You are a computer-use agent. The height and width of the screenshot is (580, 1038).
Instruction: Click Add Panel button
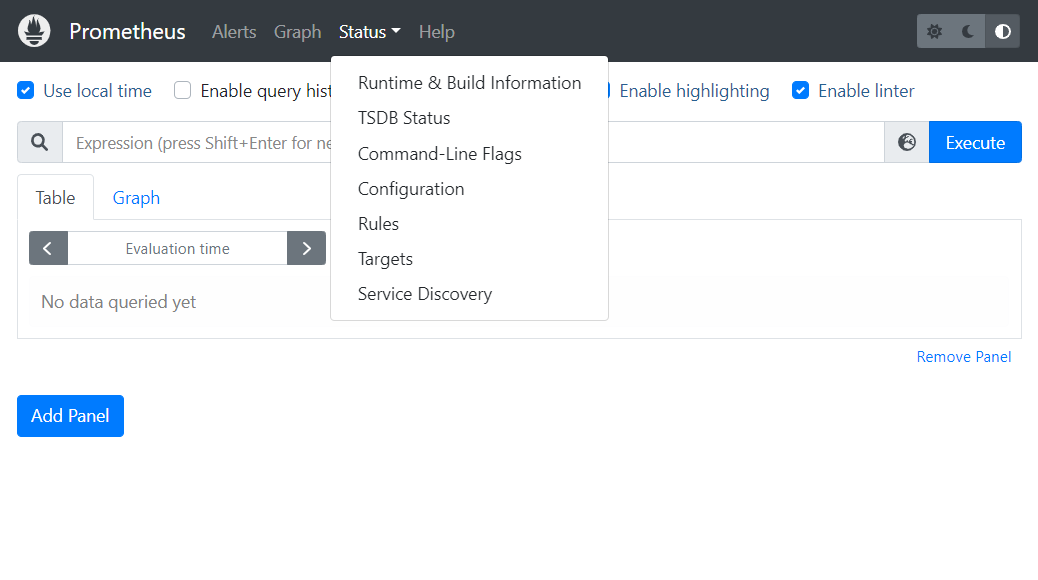70,416
